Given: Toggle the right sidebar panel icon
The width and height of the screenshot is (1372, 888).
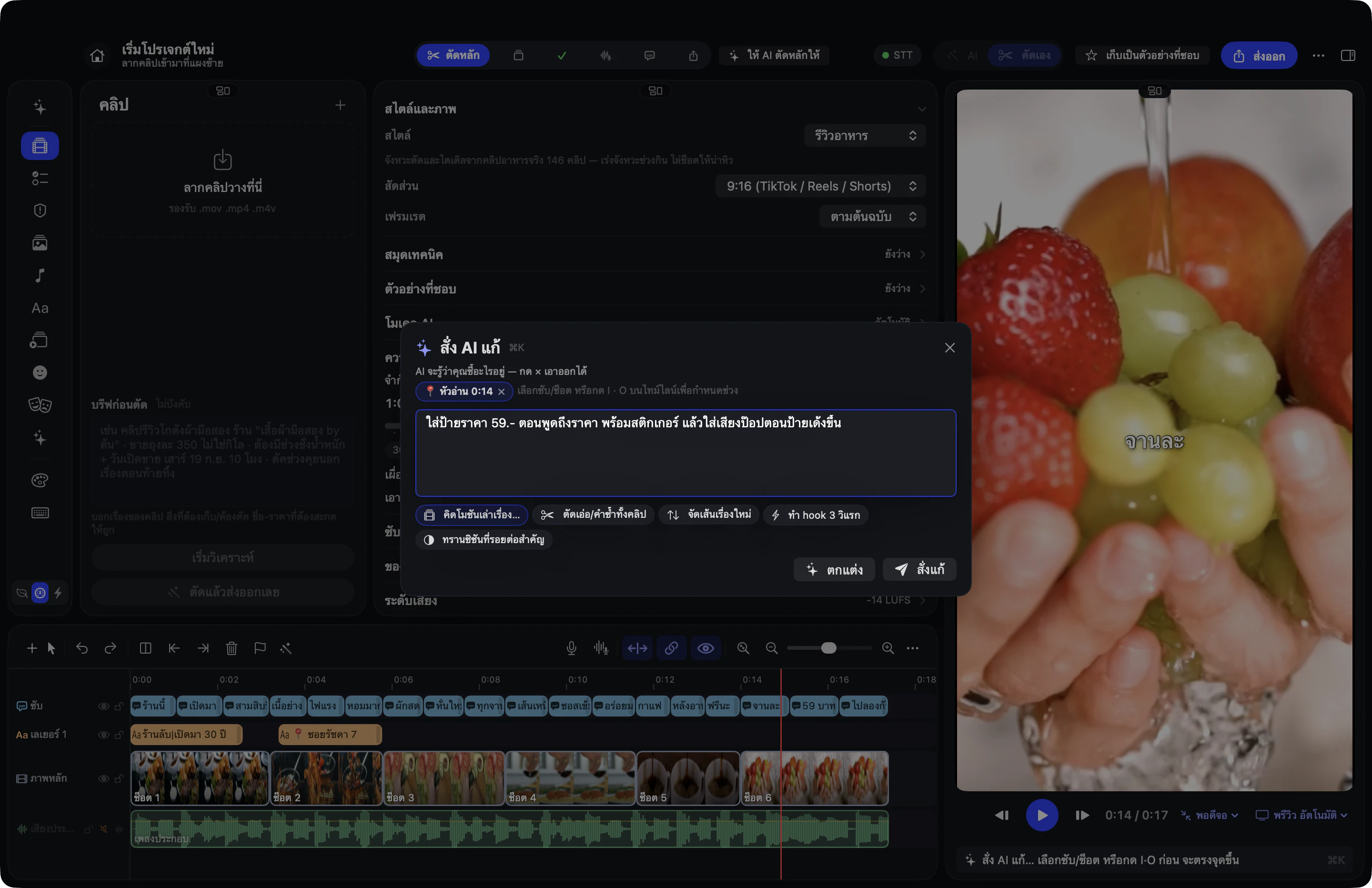Looking at the screenshot, I should (1348, 55).
